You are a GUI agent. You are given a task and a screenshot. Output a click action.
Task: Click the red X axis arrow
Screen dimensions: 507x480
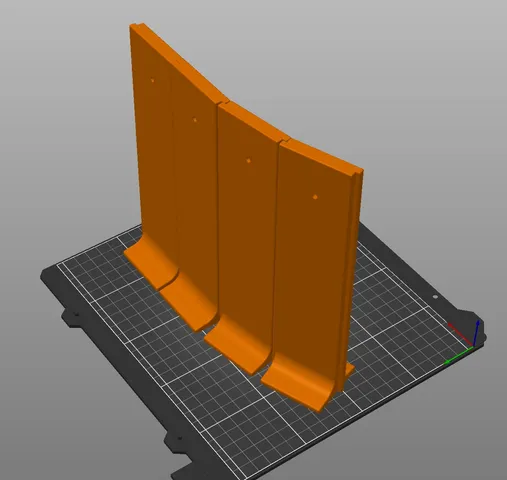pos(460,334)
